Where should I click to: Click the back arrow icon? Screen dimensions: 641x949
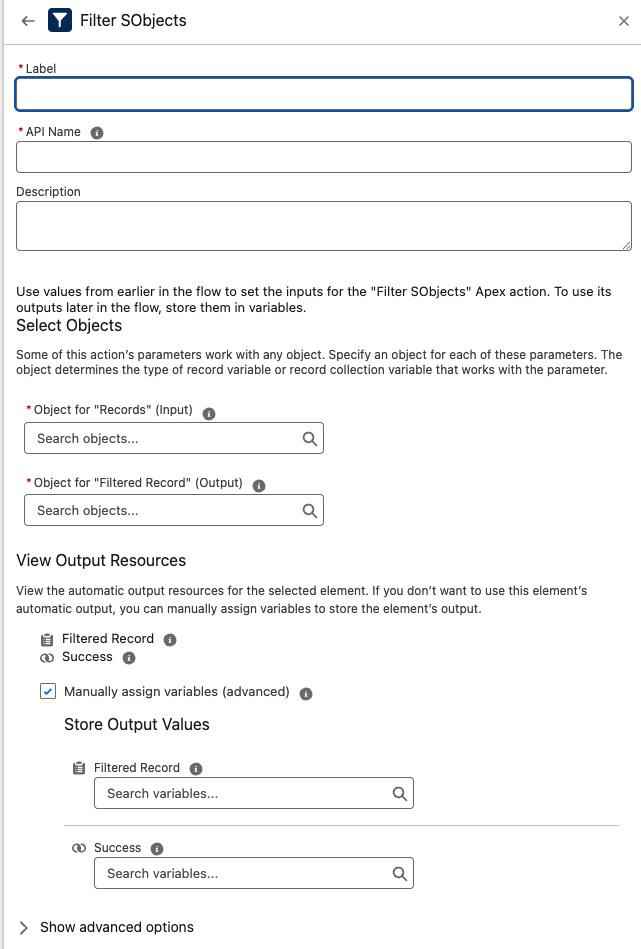(x=28, y=21)
